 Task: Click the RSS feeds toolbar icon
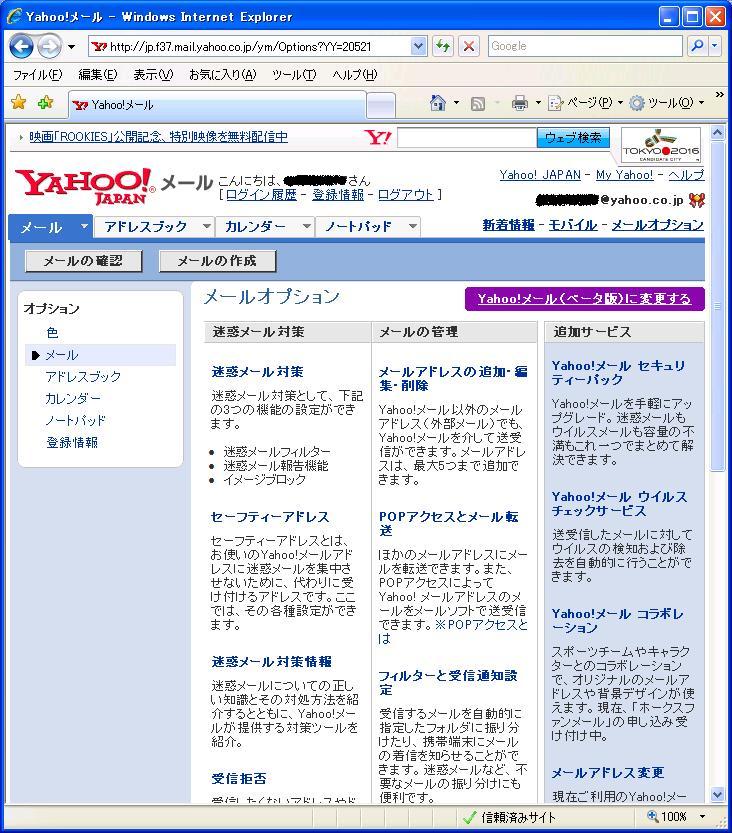pos(478,103)
